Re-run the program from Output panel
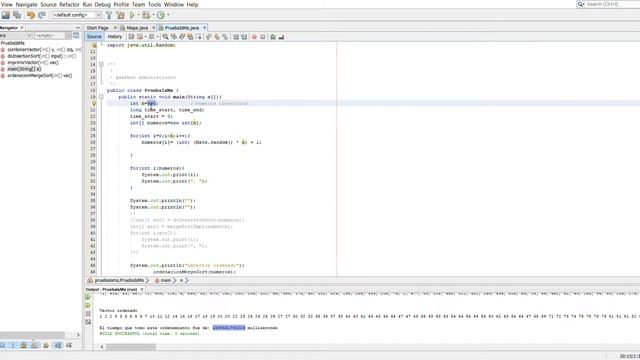Image resolution: width=640 pixels, height=360 pixels. tap(88, 297)
